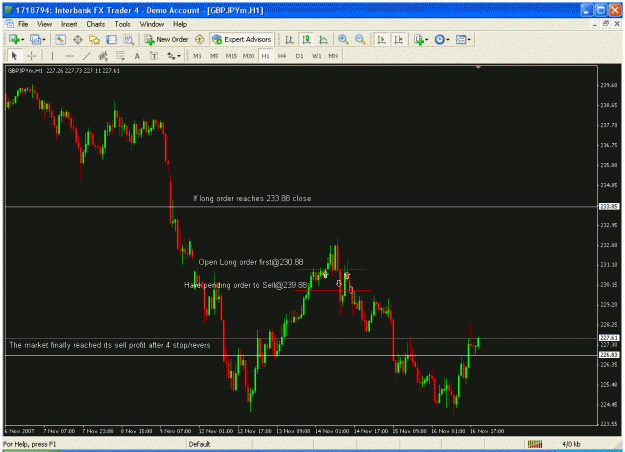Image resolution: width=625 pixels, height=452 pixels.
Task: Click the 233.85 price level tag
Action: (x=609, y=206)
